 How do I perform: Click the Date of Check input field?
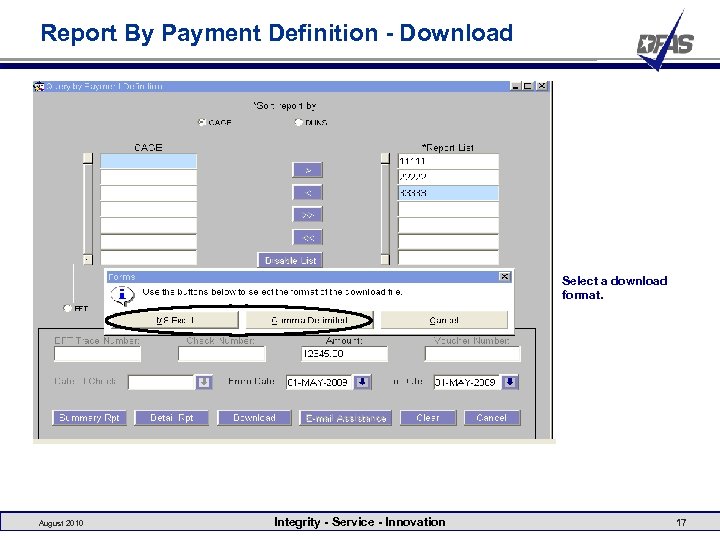(x=161, y=382)
